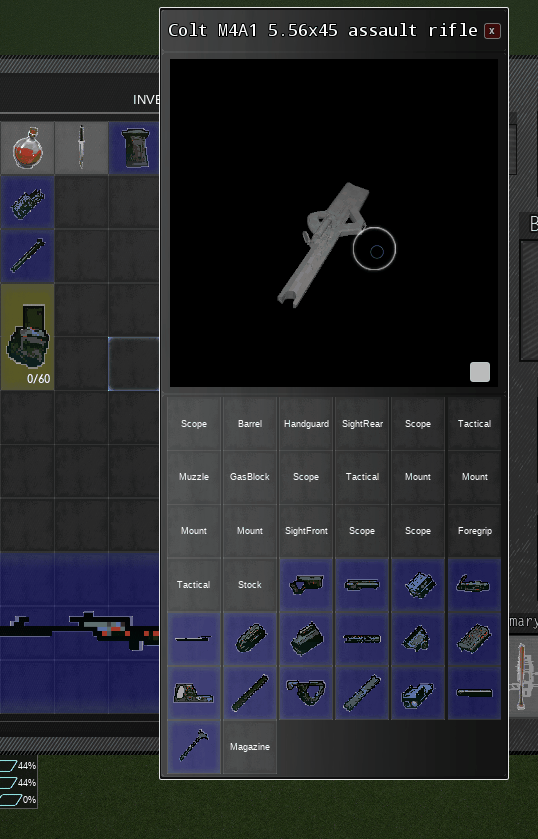This screenshot has width=538, height=839.
Task: Select the skeleton stock icon
Action: coord(306,693)
